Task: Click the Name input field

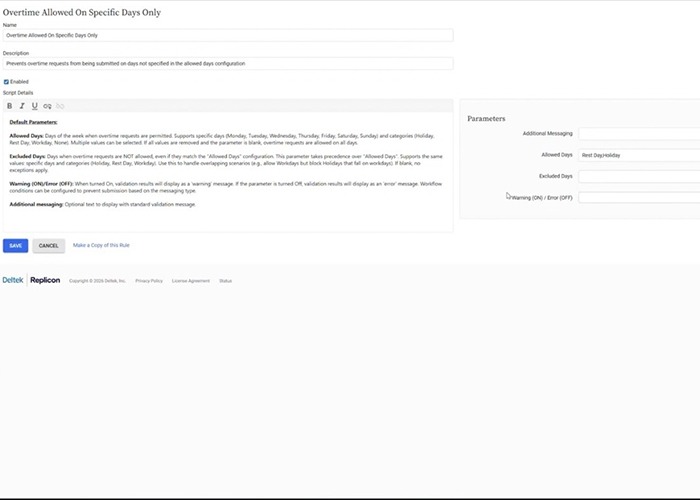Action: click(228, 35)
